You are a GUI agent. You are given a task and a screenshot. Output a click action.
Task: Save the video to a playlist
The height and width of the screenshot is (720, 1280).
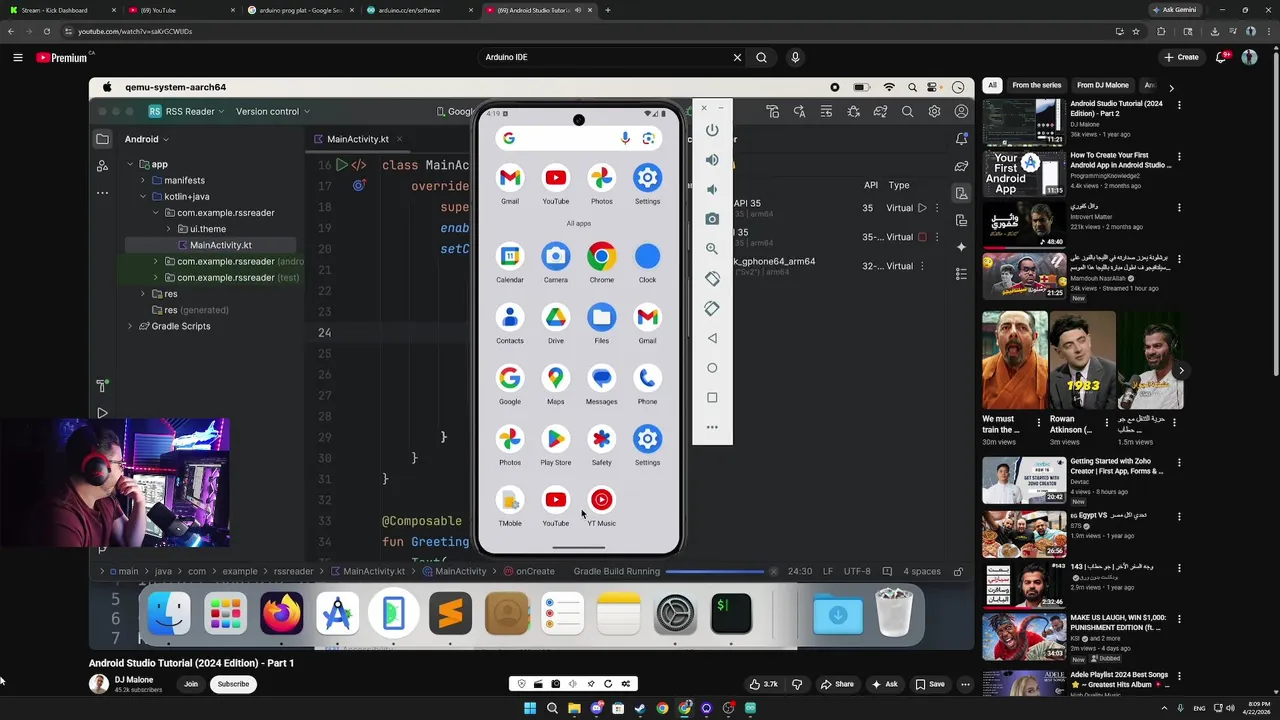pos(929,684)
